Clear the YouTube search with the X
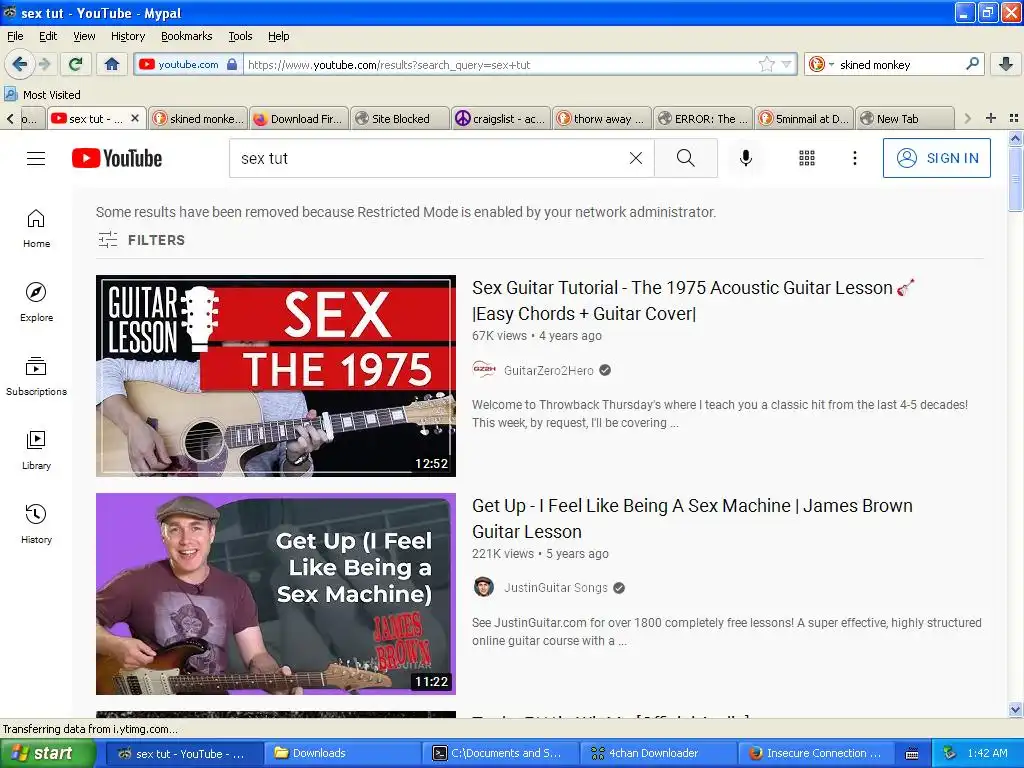 click(x=635, y=158)
